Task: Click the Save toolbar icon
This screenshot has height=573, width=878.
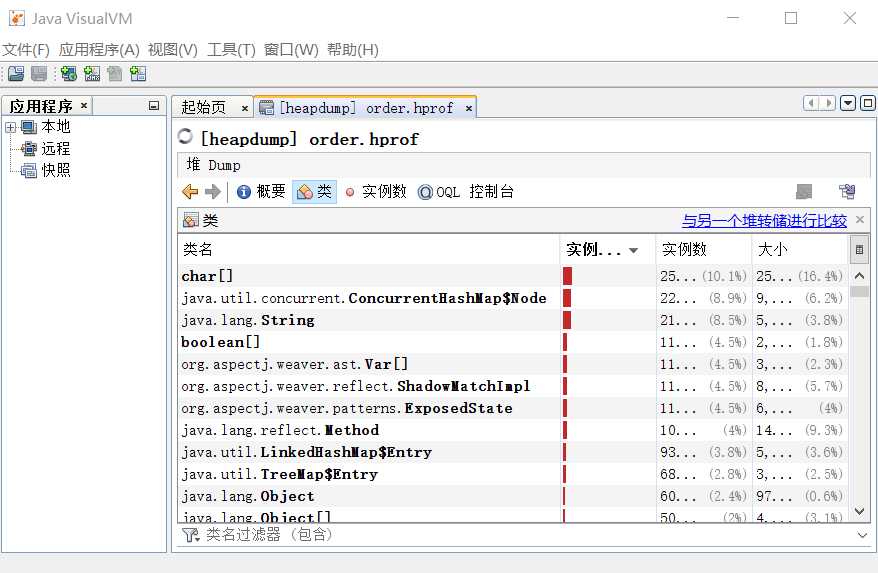Action: tap(39, 73)
